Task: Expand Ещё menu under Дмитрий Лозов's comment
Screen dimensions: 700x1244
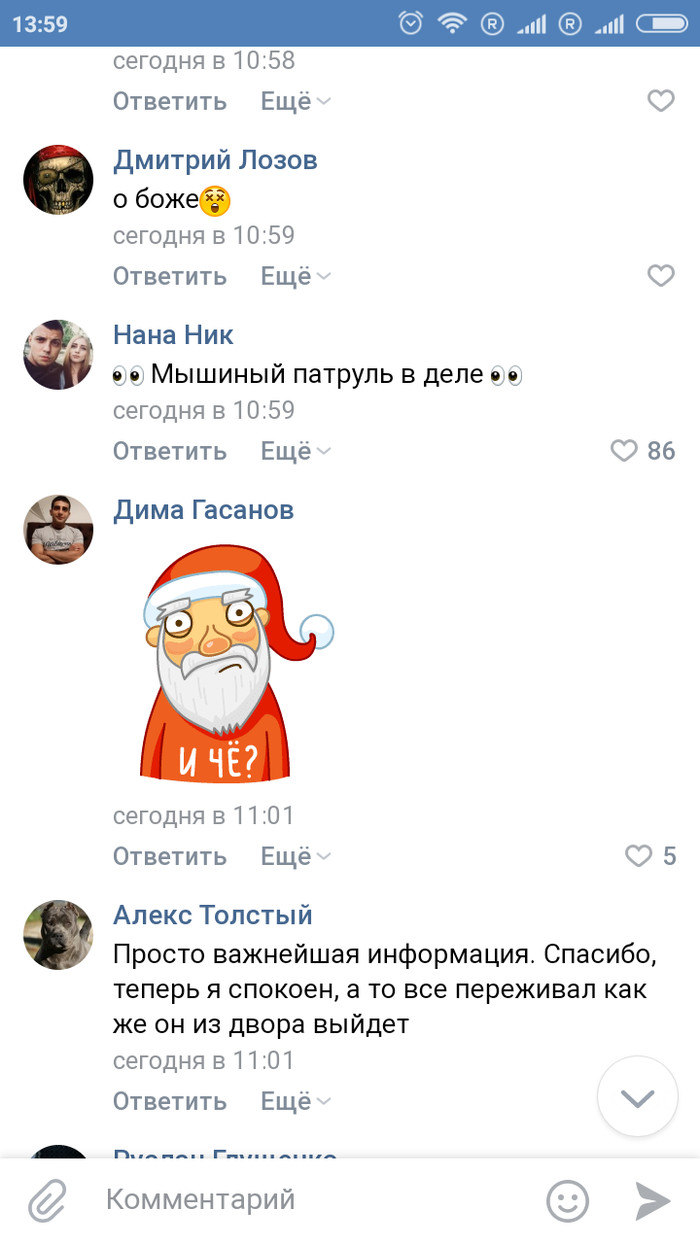Action: click(x=296, y=276)
